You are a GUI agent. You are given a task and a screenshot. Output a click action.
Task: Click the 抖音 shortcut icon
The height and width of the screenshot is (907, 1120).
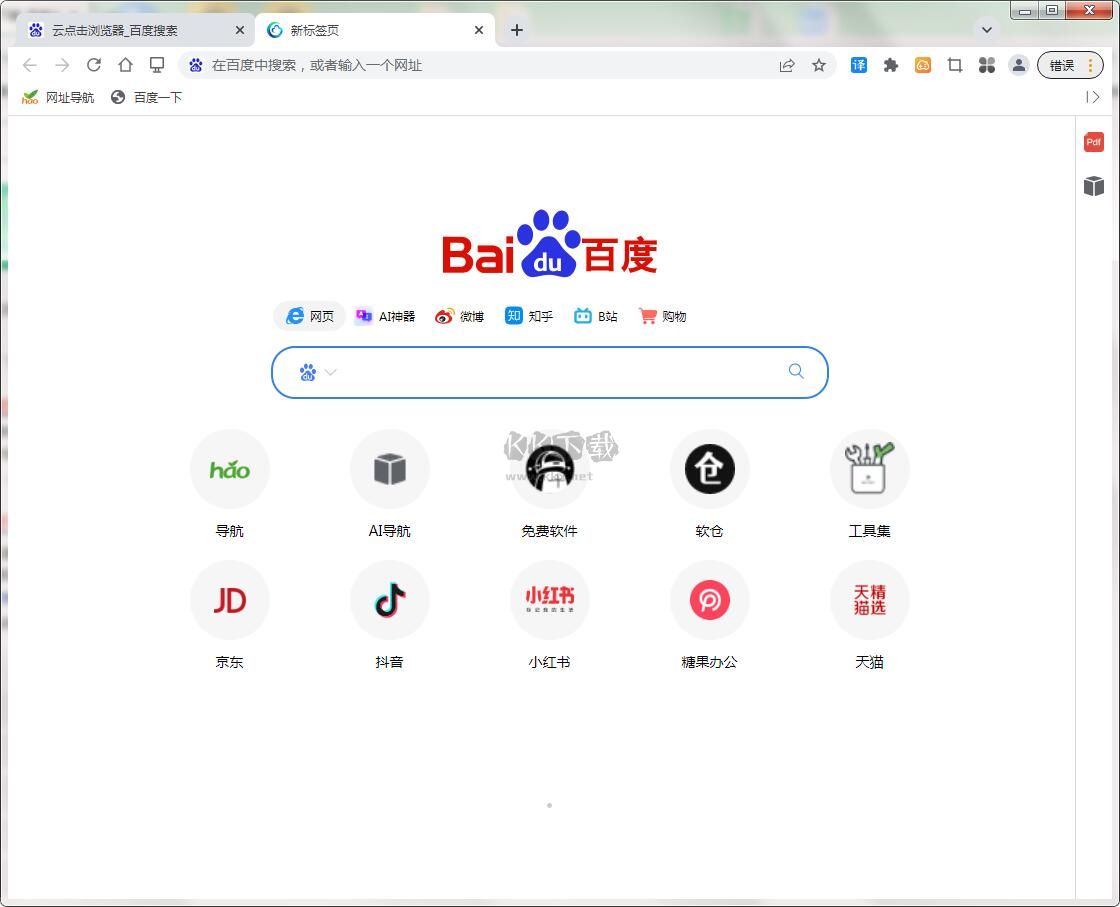coord(389,600)
